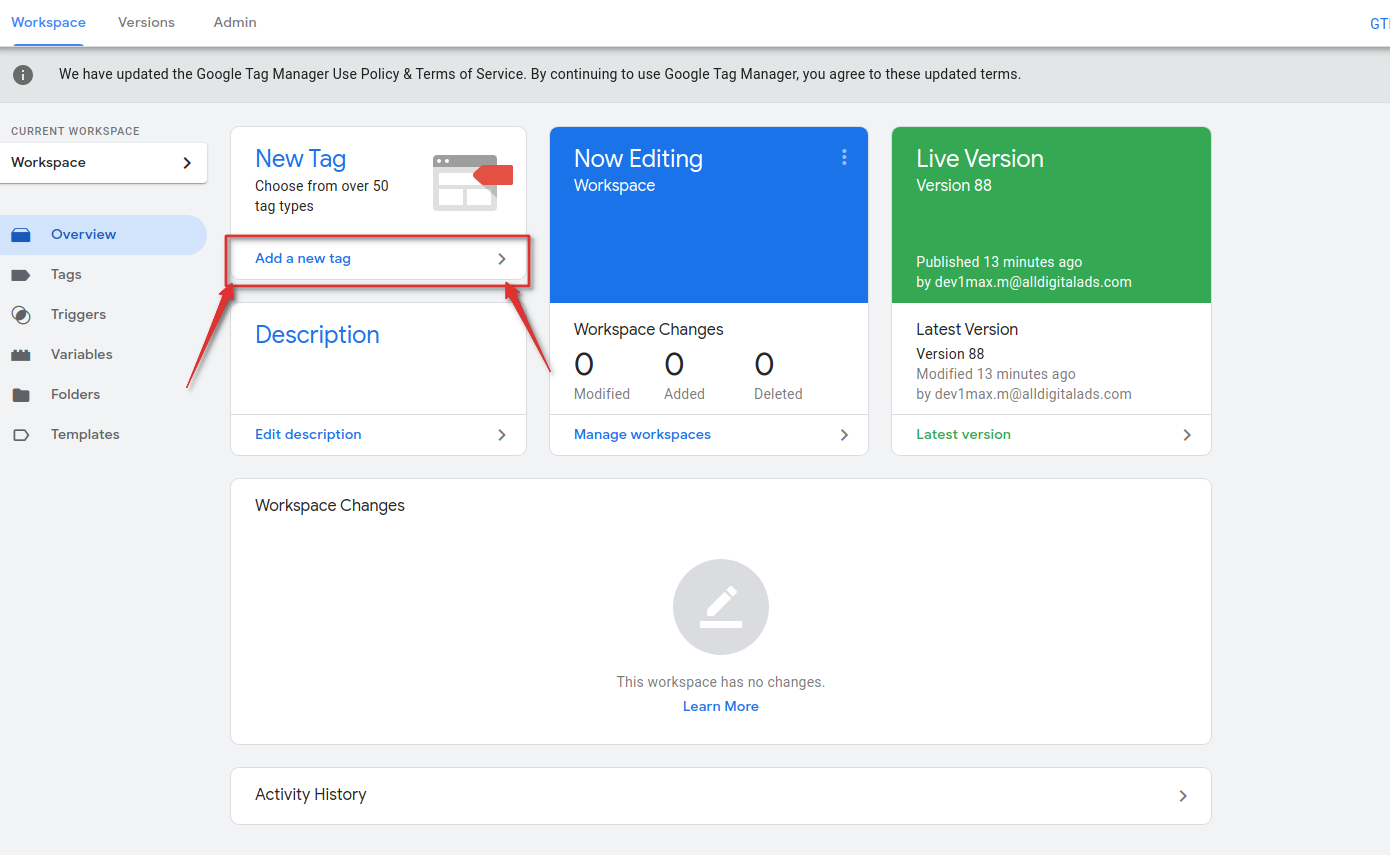Click the 'Published 13 minutes ago' text
1390x855 pixels.
(x=999, y=262)
